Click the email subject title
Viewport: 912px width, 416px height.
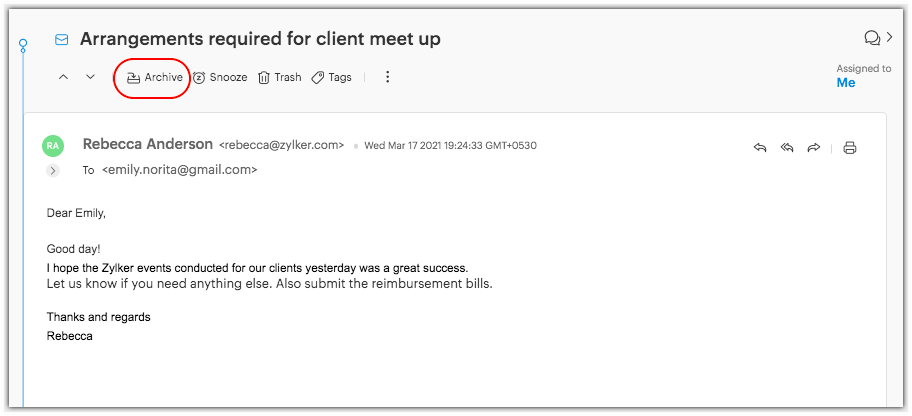pyautogui.click(x=260, y=39)
